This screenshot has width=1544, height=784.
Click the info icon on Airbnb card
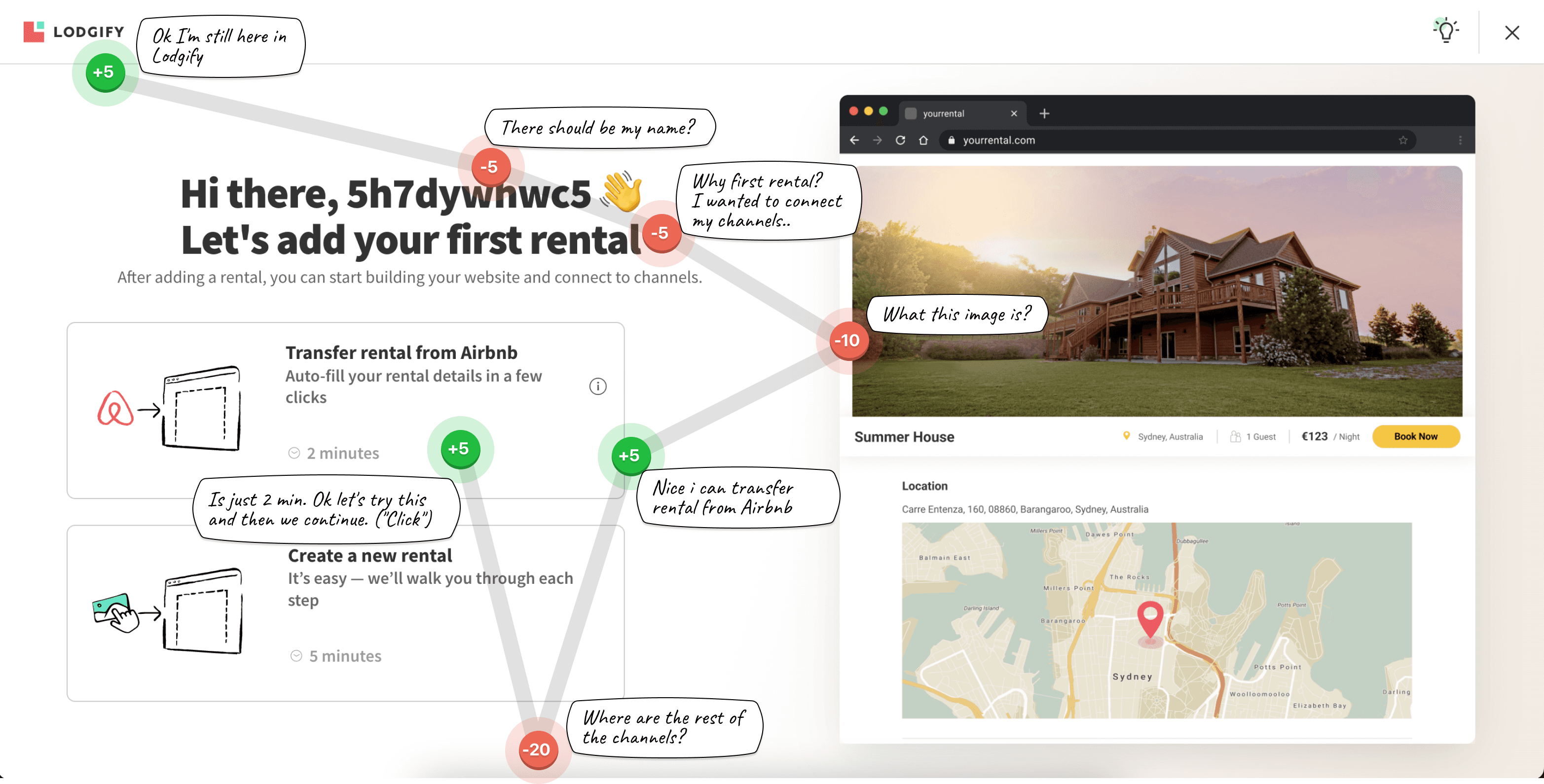click(x=597, y=386)
